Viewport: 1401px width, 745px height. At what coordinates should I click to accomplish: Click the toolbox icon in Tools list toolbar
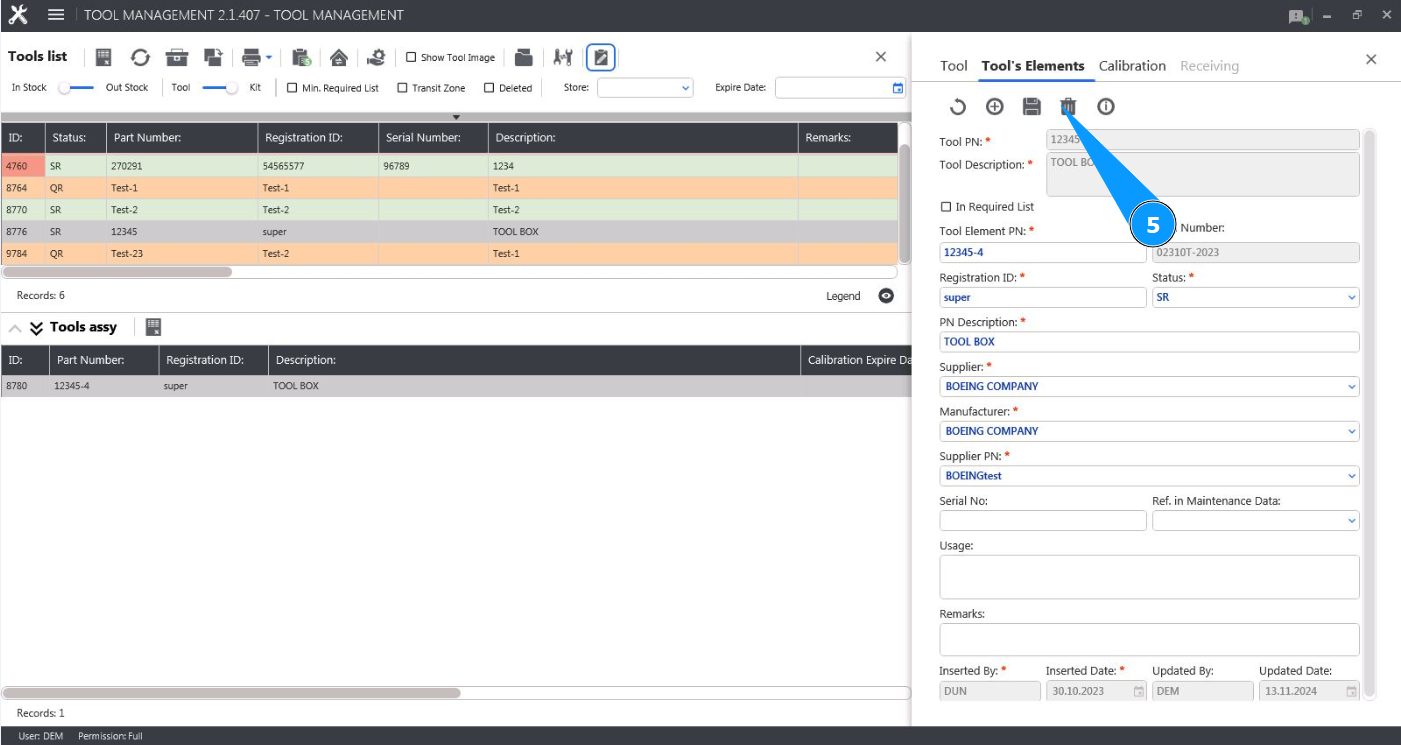(177, 57)
